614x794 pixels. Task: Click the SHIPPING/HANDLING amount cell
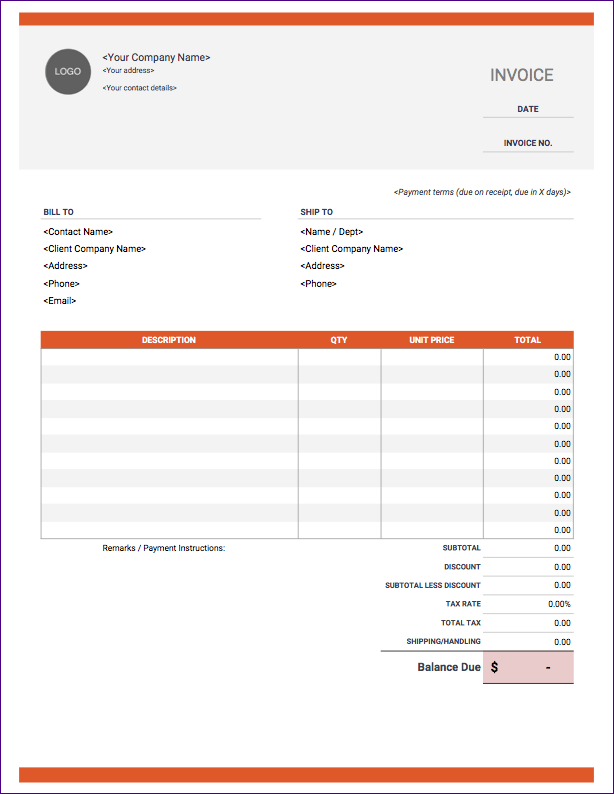point(528,642)
